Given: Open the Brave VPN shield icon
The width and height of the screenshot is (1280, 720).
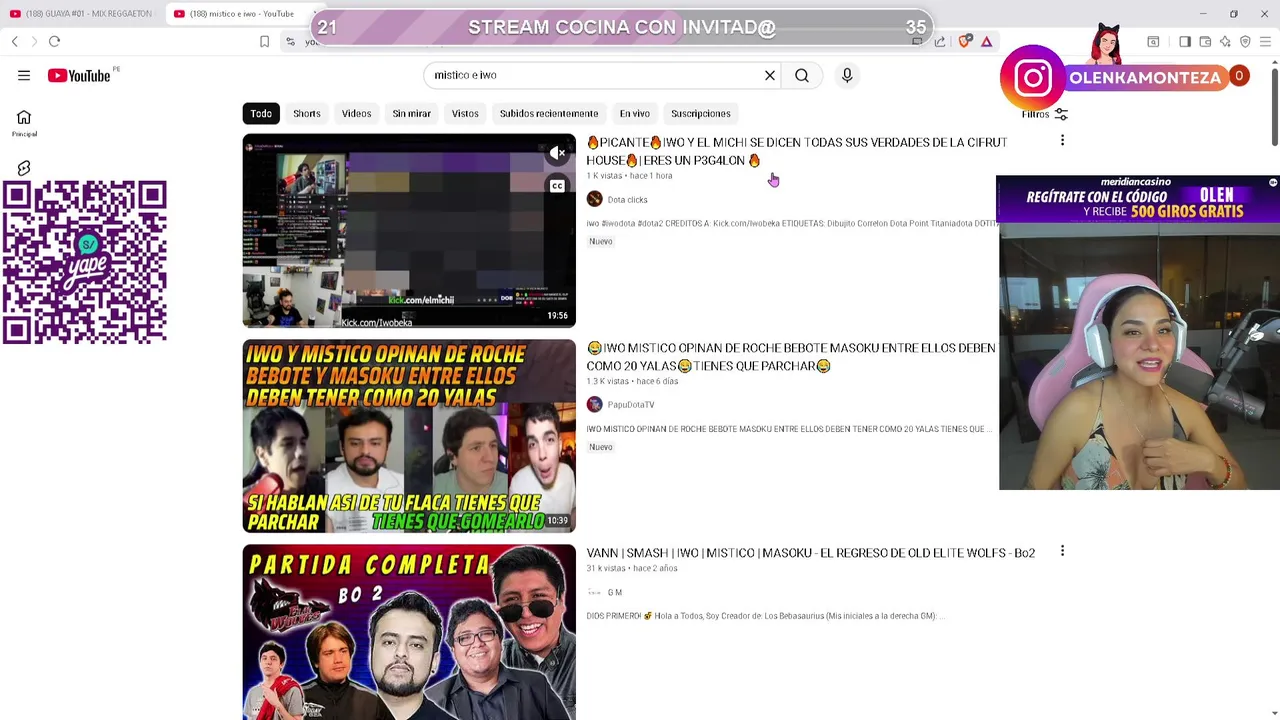Looking at the screenshot, I should [1245, 41].
